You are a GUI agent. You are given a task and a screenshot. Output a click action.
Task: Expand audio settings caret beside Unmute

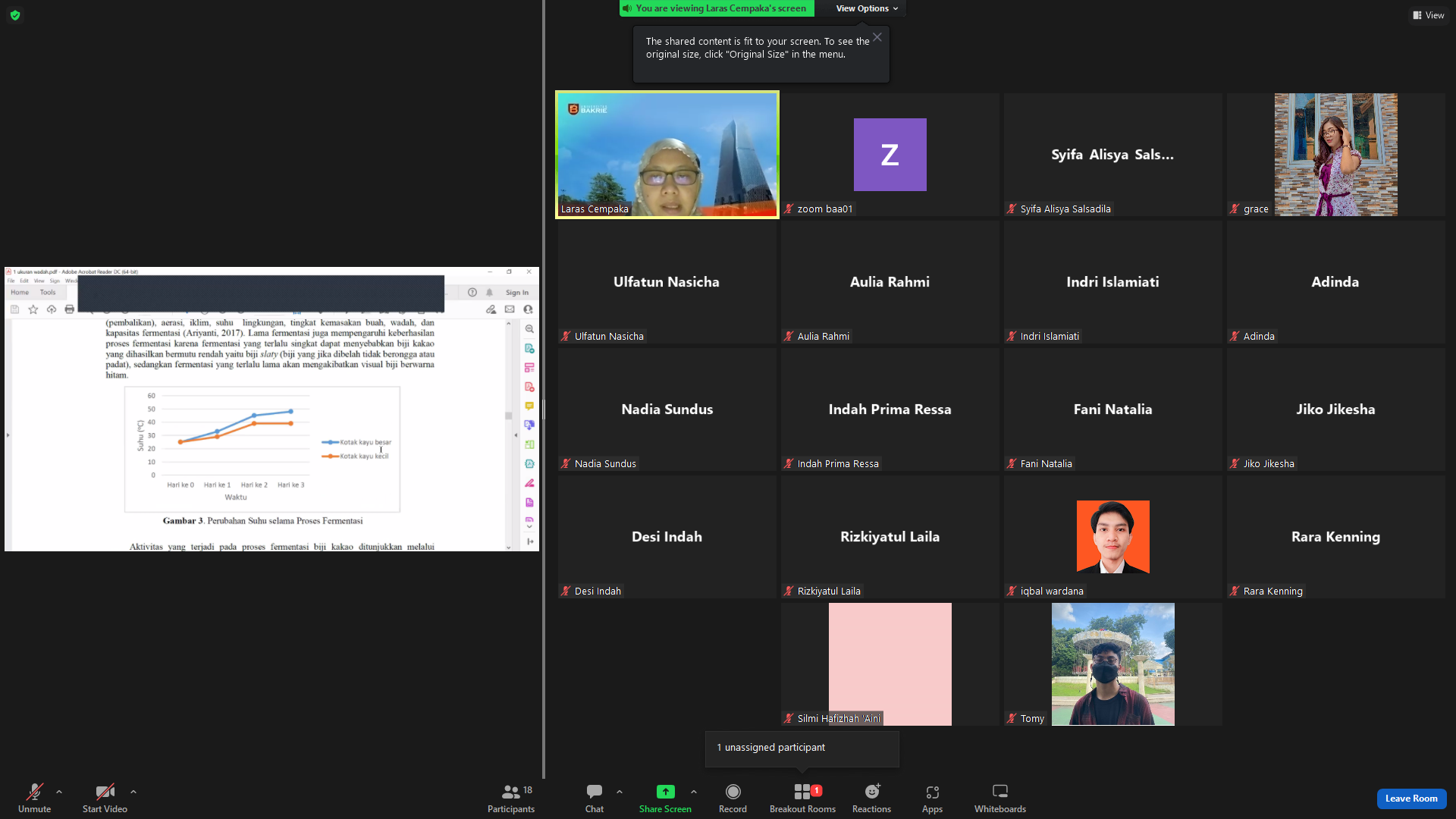pyautogui.click(x=59, y=792)
